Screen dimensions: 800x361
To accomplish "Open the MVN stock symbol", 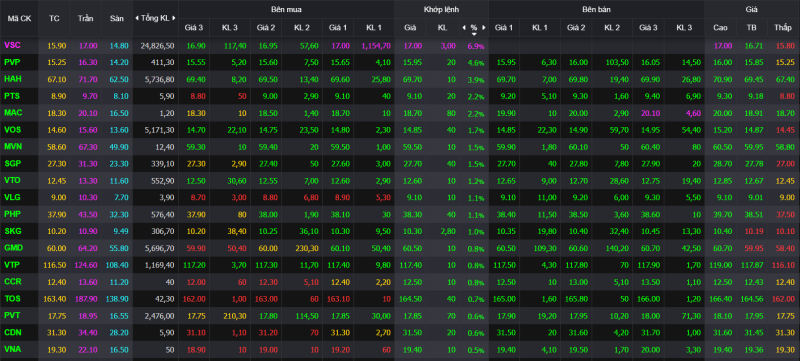I will [x=13, y=146].
